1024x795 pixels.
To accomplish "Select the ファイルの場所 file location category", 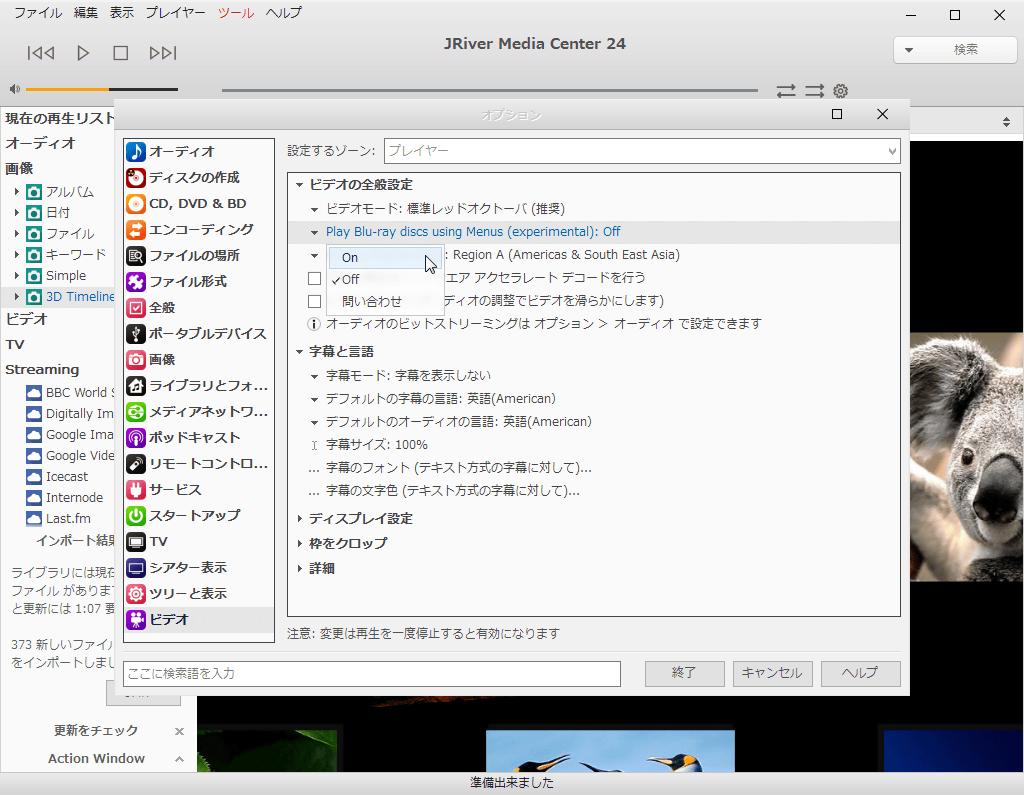I will (199, 255).
